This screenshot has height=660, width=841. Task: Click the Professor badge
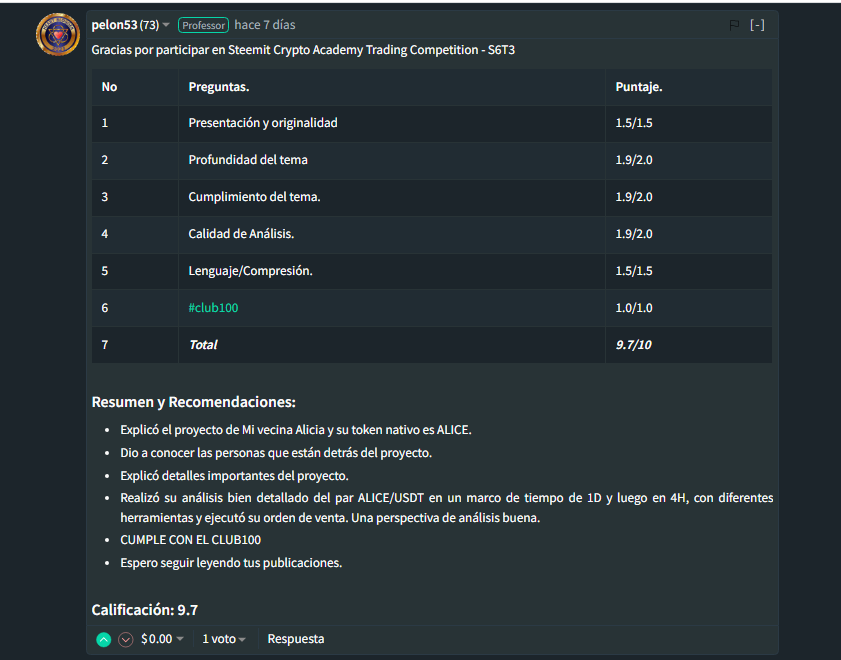click(x=203, y=25)
